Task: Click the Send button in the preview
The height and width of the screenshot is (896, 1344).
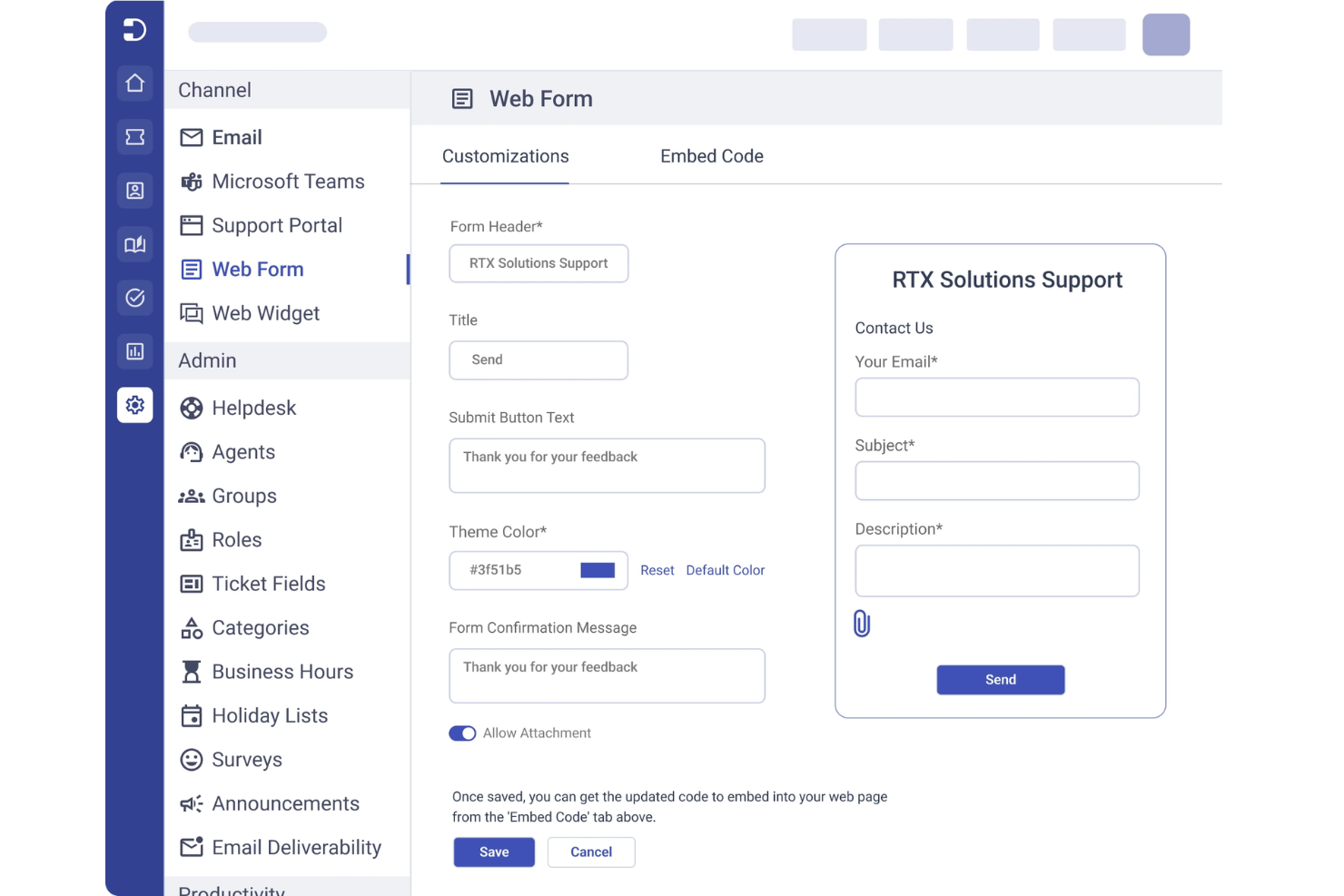Action: pos(1000,679)
